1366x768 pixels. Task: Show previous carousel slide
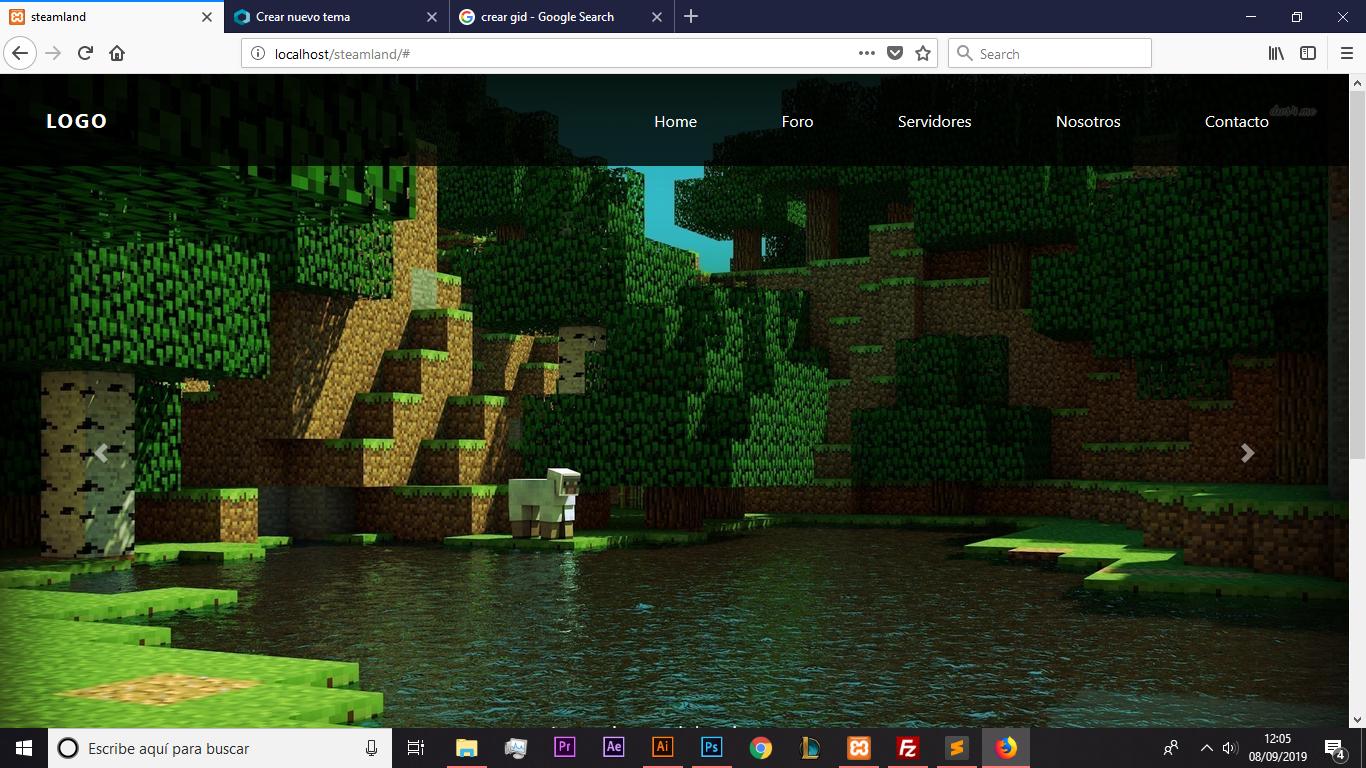pos(100,453)
